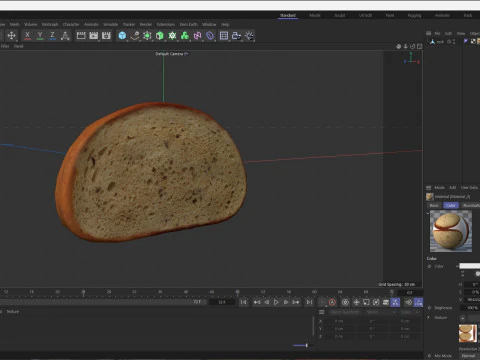Viewport: 480px width, 360px height.
Task: Open the Color tab in material attributes
Action: coord(451,205)
